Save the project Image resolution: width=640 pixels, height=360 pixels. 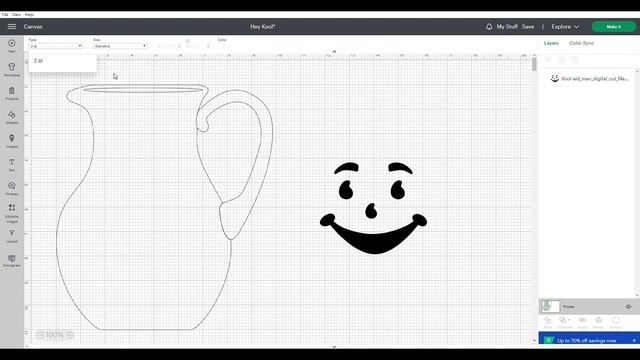[x=528, y=27]
